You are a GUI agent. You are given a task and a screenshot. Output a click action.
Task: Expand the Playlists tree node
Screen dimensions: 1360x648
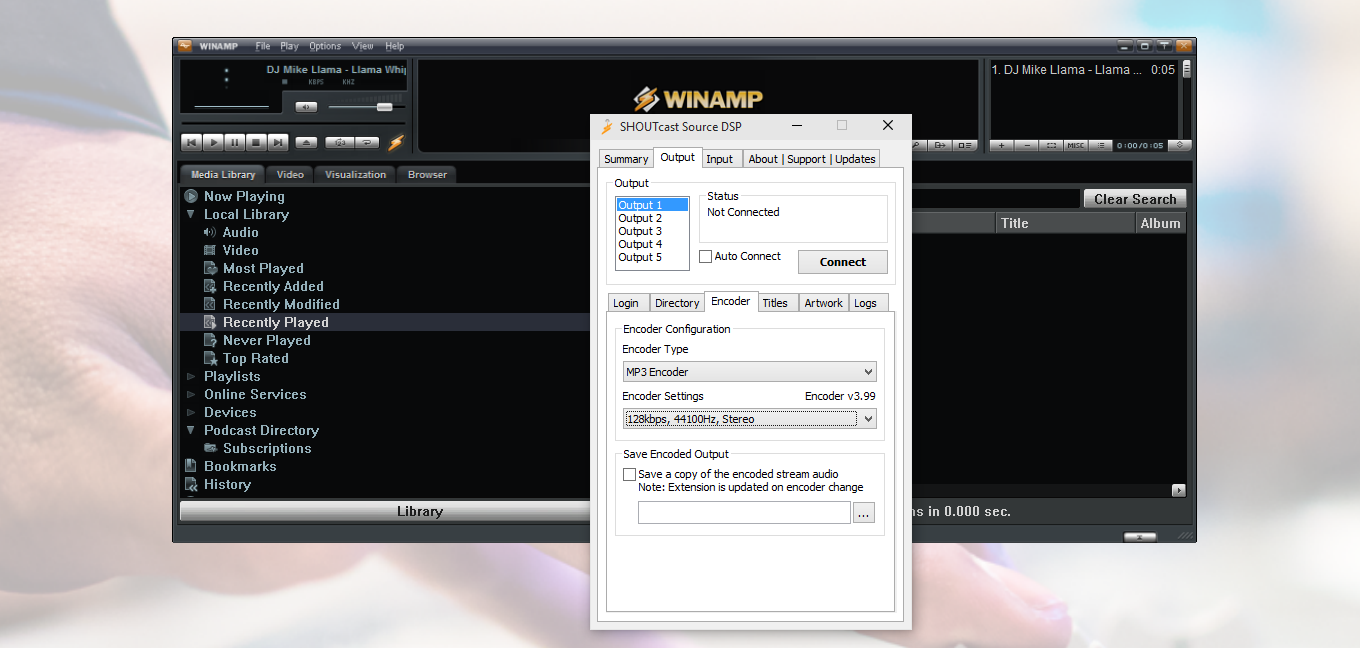pyautogui.click(x=190, y=376)
